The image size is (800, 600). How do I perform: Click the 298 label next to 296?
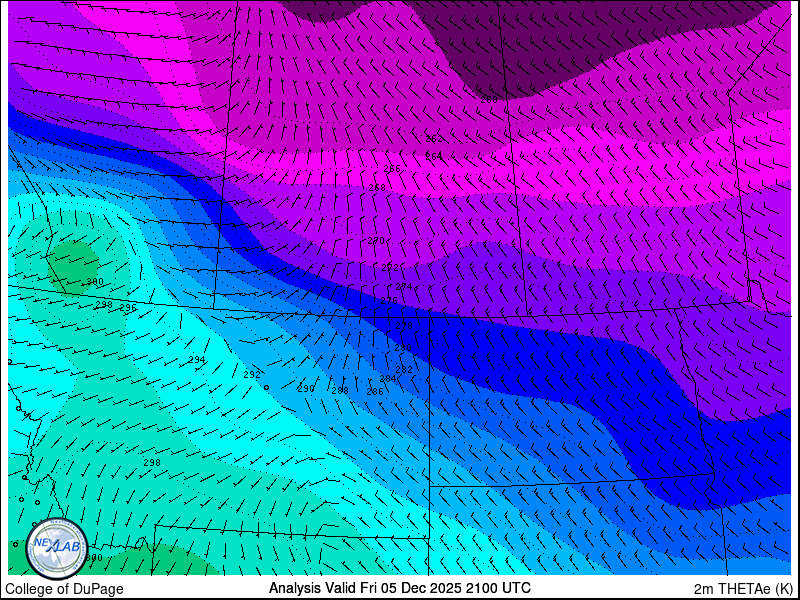click(x=104, y=305)
